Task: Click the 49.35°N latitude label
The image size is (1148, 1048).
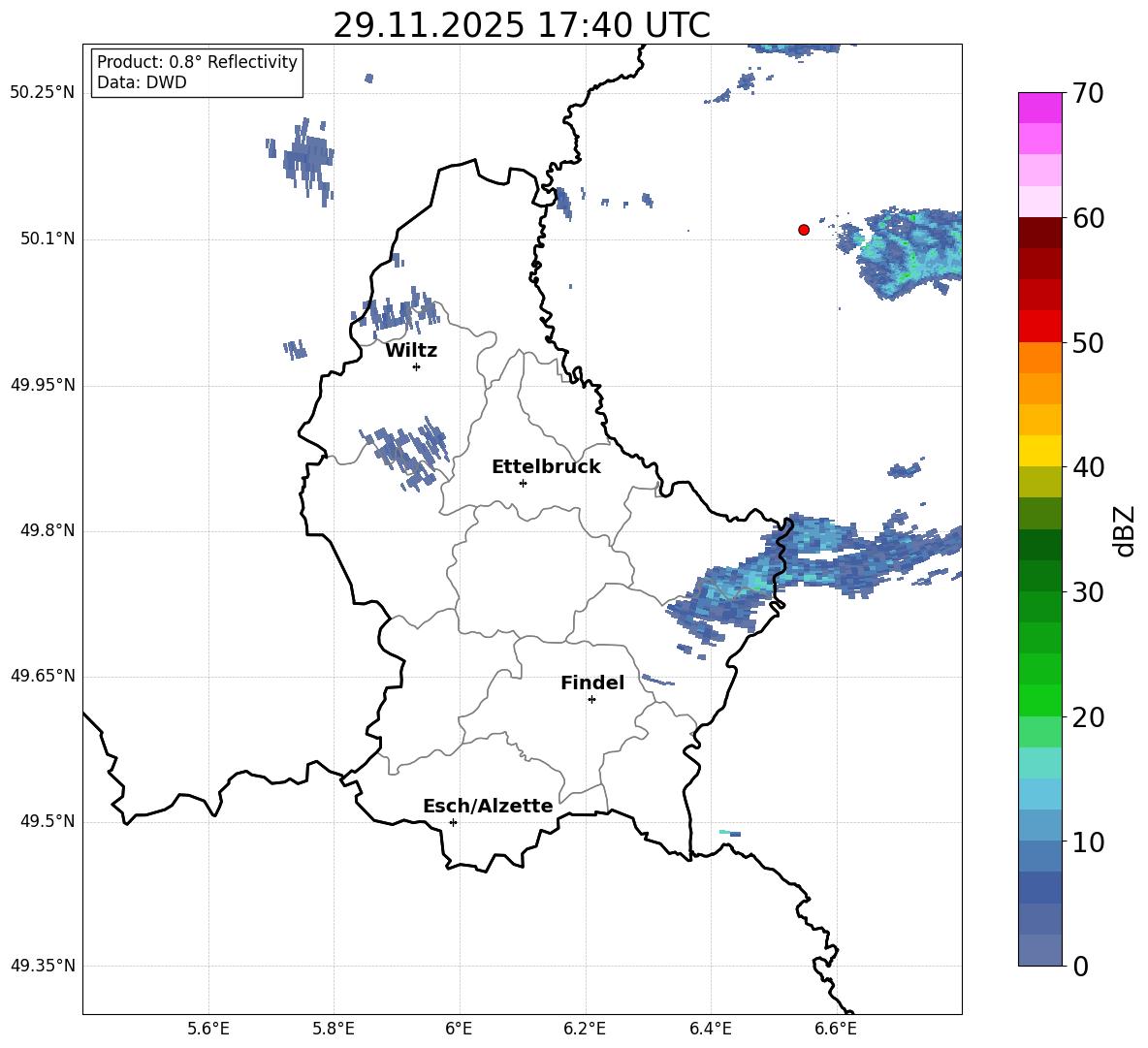Action: coord(43,966)
